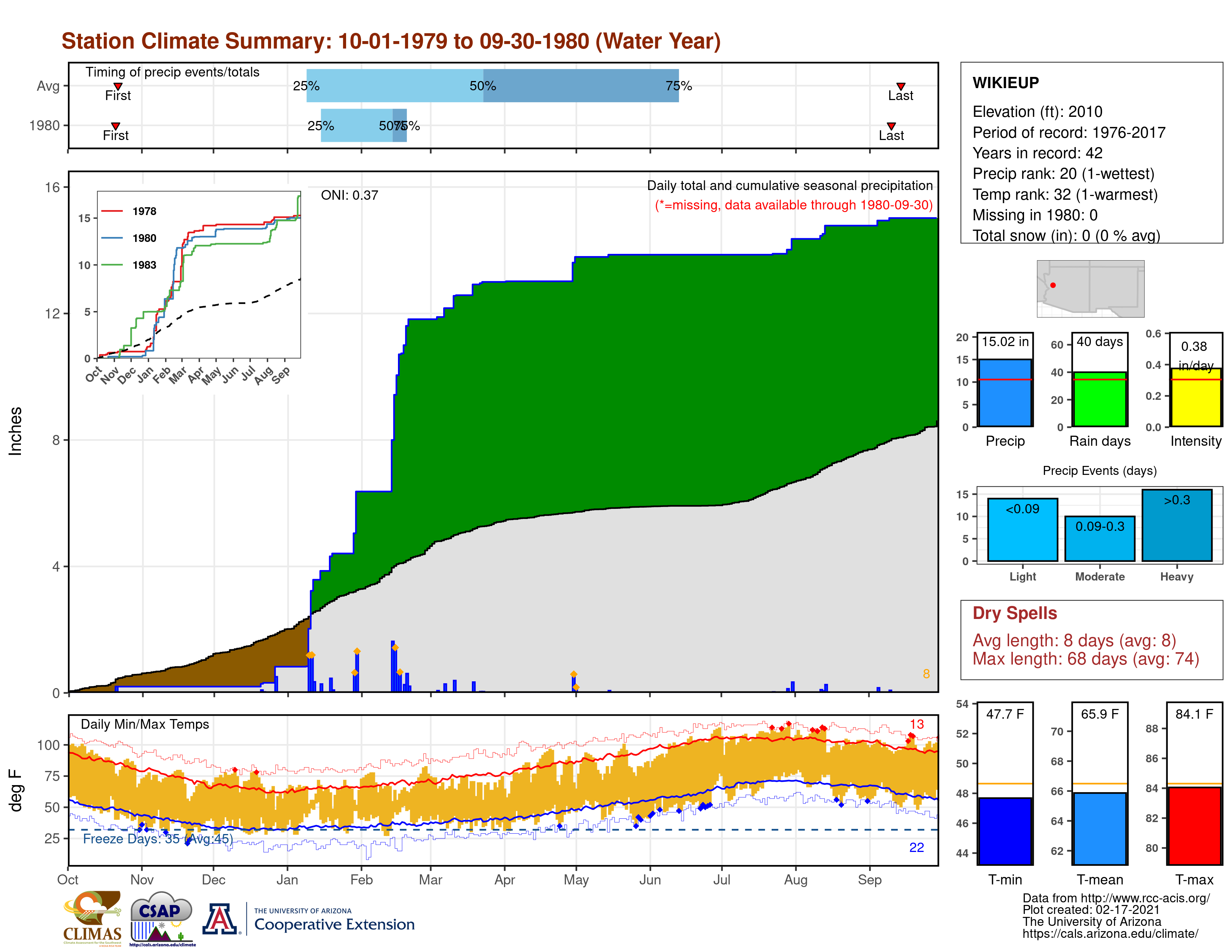Click the orange number 8 in precip chart

(926, 674)
